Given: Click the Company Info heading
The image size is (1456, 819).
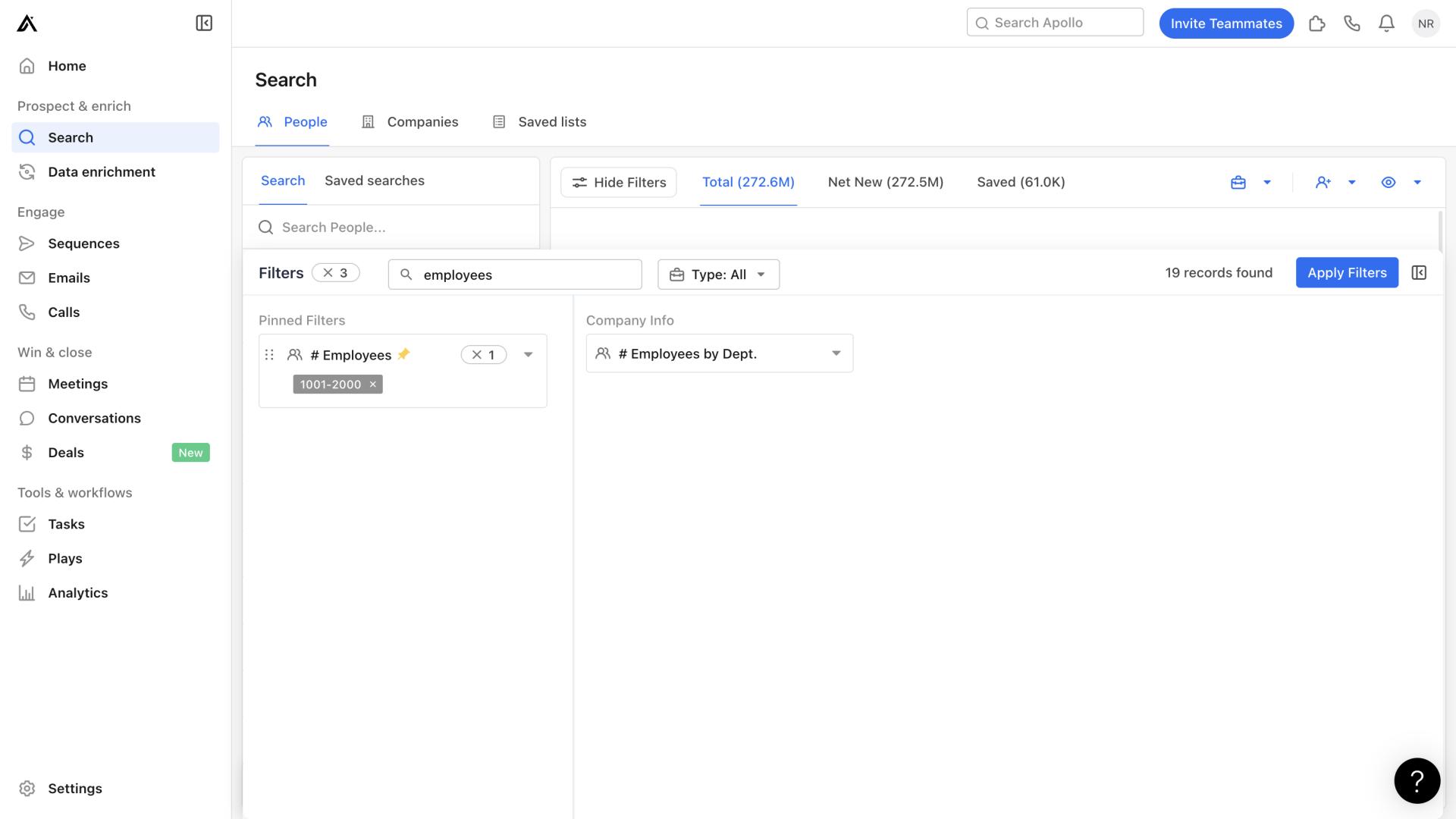Looking at the screenshot, I should click(x=630, y=321).
